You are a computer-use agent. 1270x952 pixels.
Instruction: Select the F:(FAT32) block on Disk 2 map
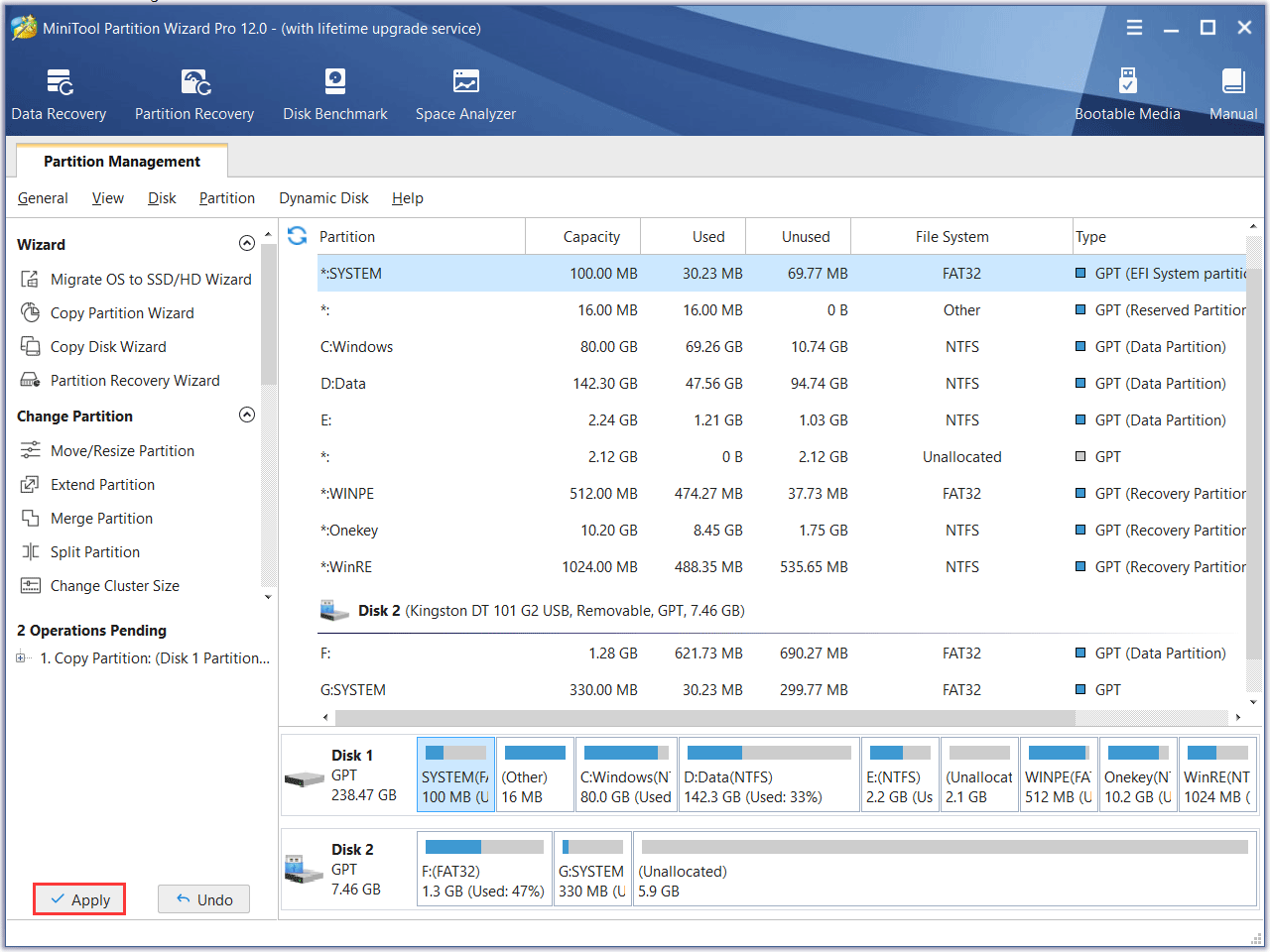coord(483,869)
